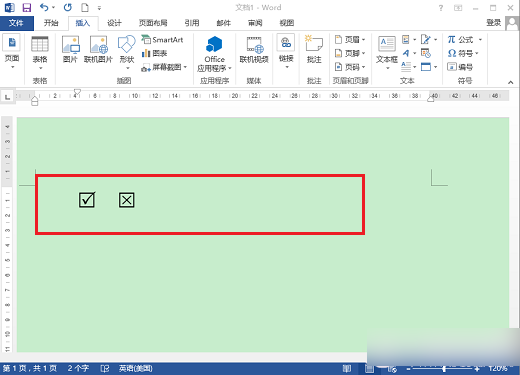Switch to Read Mode view icon
The width and height of the screenshot is (520, 375).
pos(347,368)
